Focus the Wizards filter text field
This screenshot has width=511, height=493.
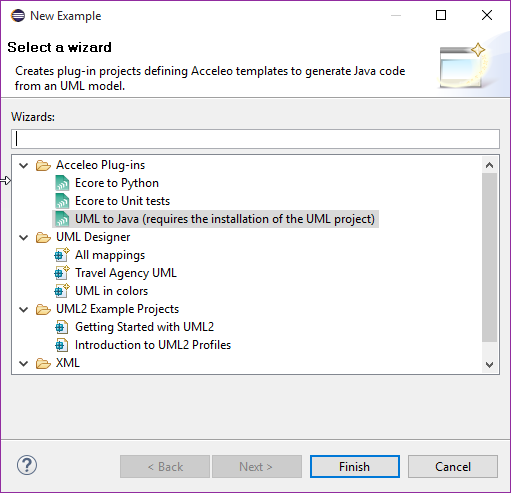255,139
